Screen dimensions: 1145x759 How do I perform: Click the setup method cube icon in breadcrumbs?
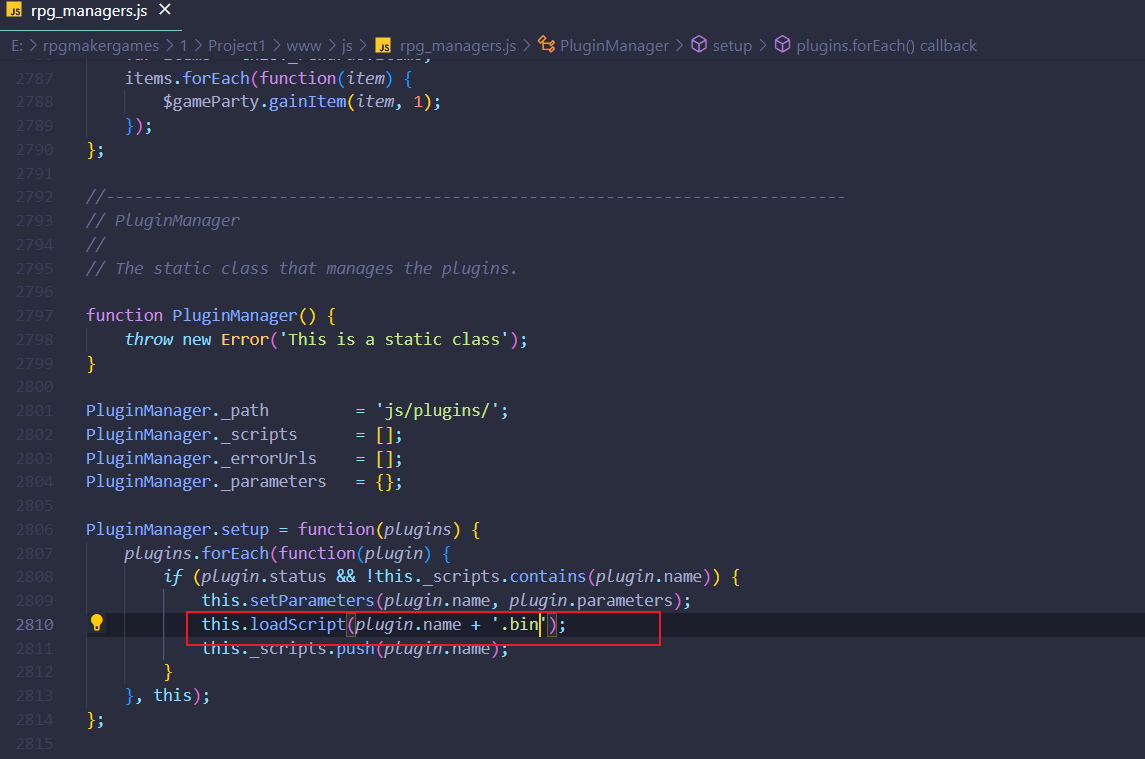pos(698,45)
